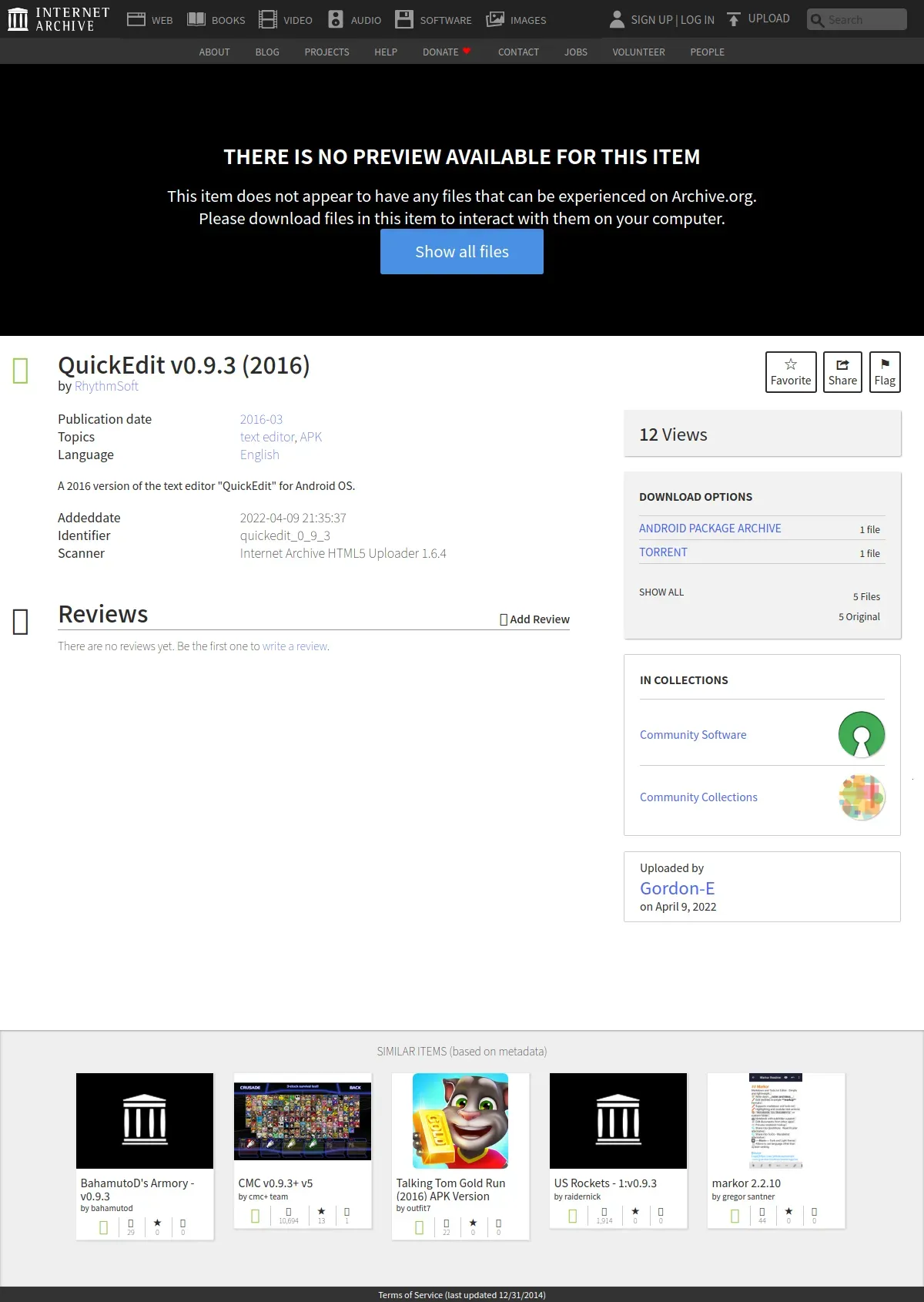Open the markor 2.2.10 thumbnail
Screen dimensions: 924x1302
click(776, 1121)
